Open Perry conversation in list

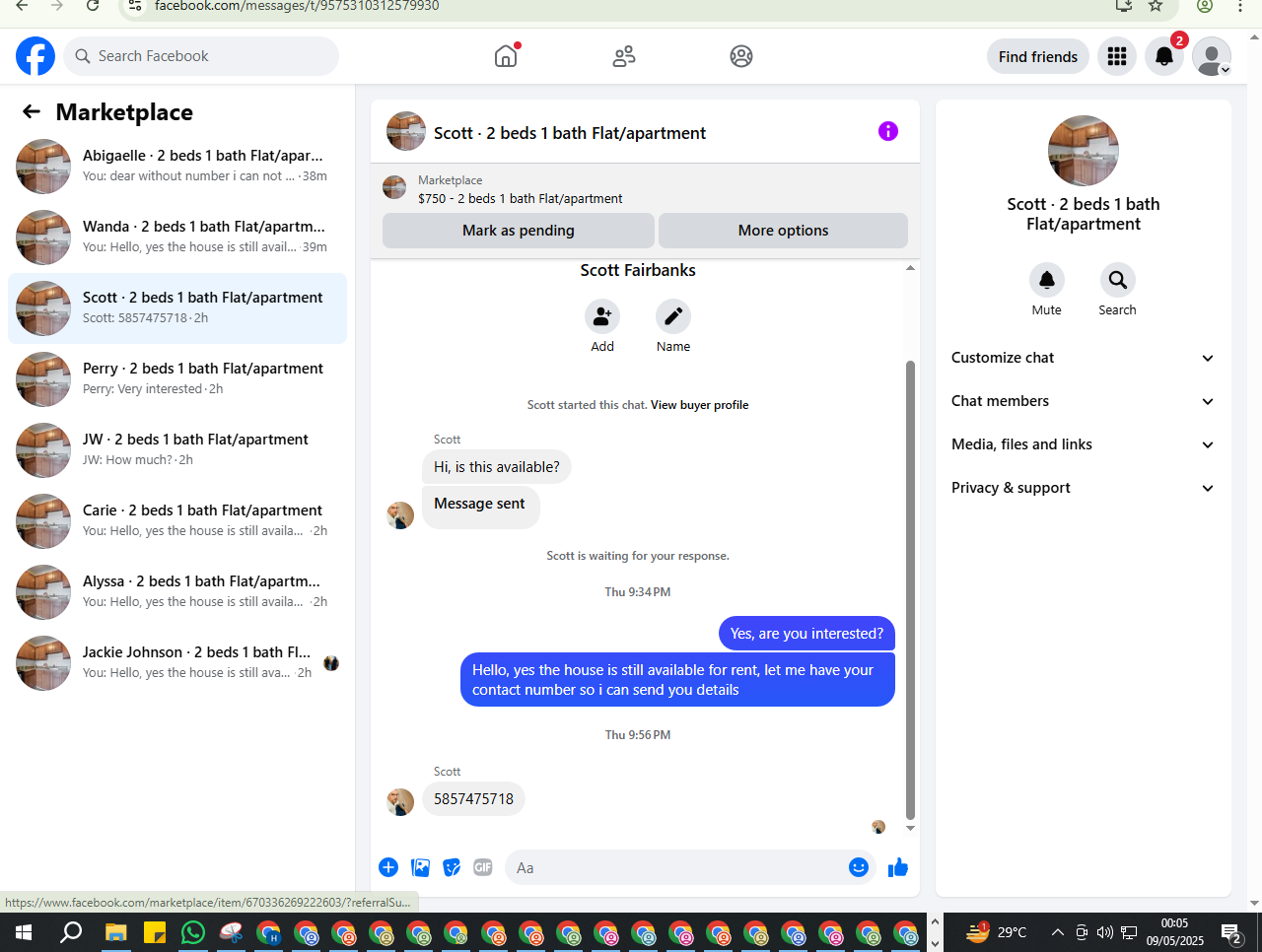177,379
